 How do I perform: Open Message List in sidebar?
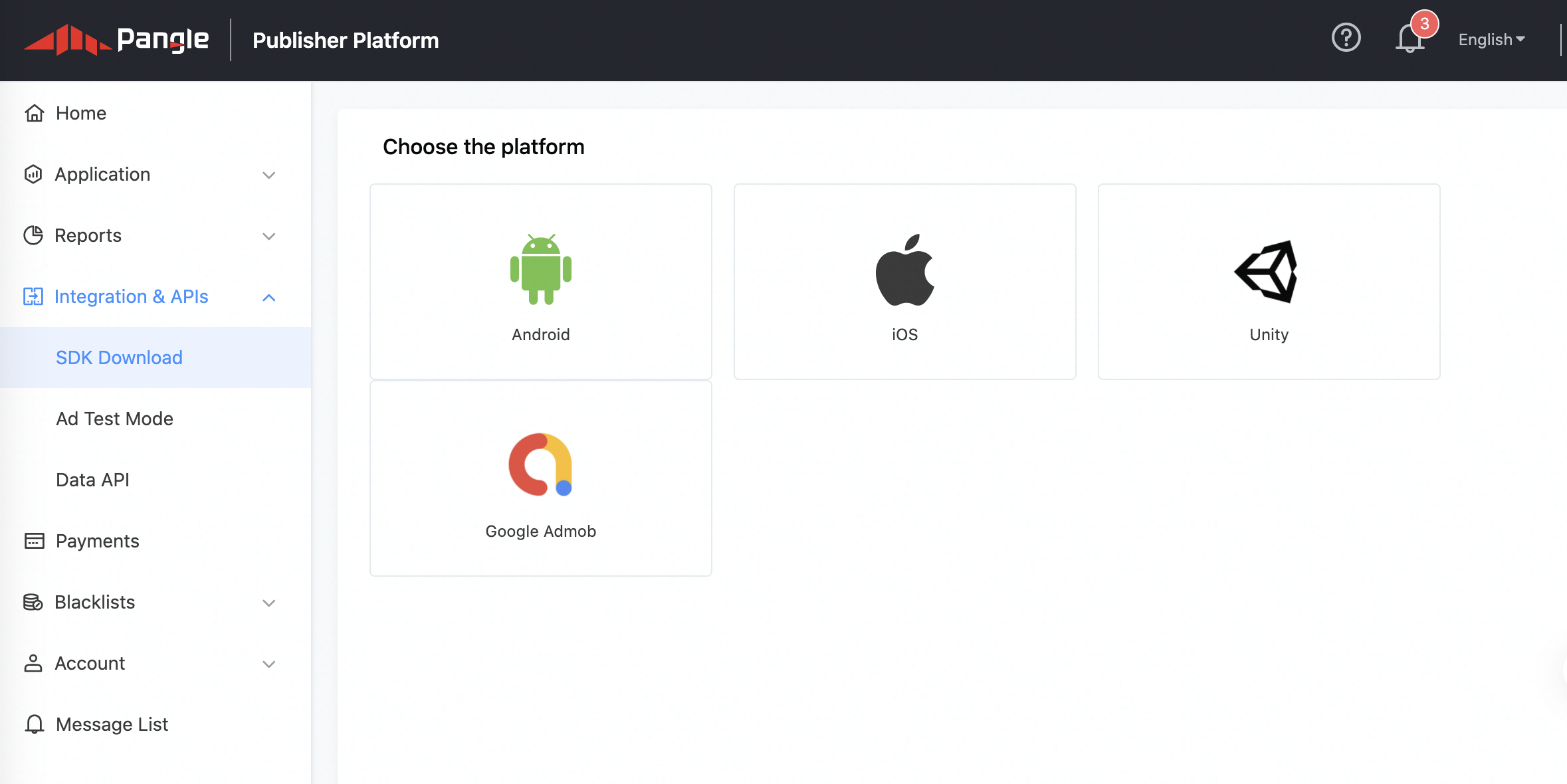pyautogui.click(x=112, y=724)
